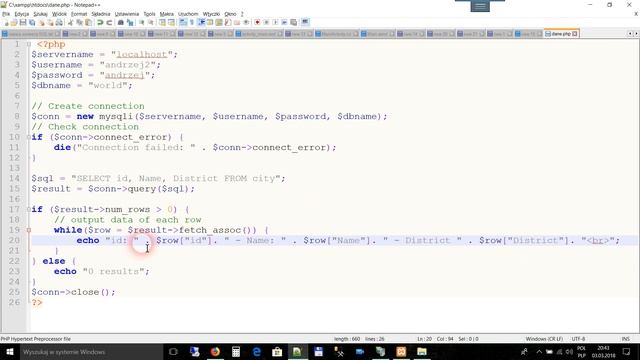Open Find with the binoculars icon

tap(121, 22)
